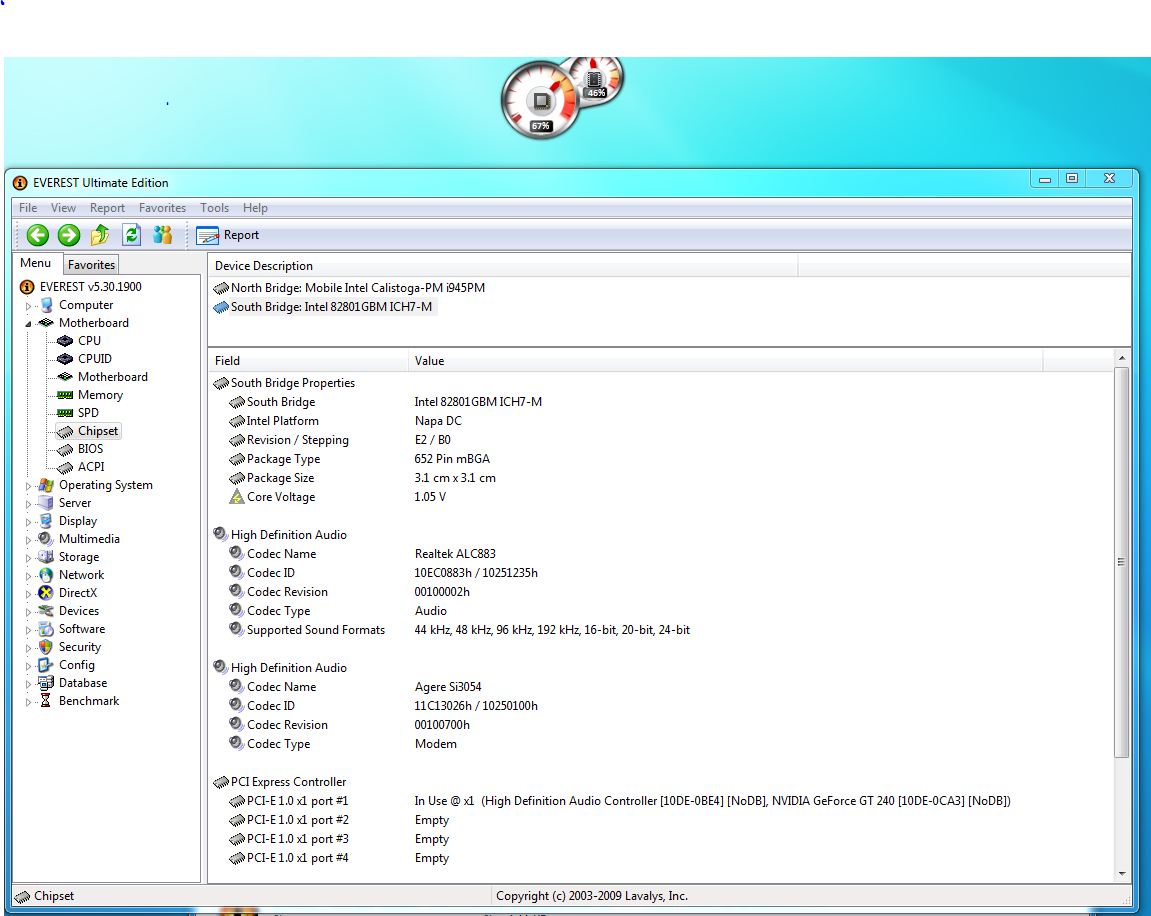
Task: Click the Multimedia speaker icon
Action: (46, 539)
